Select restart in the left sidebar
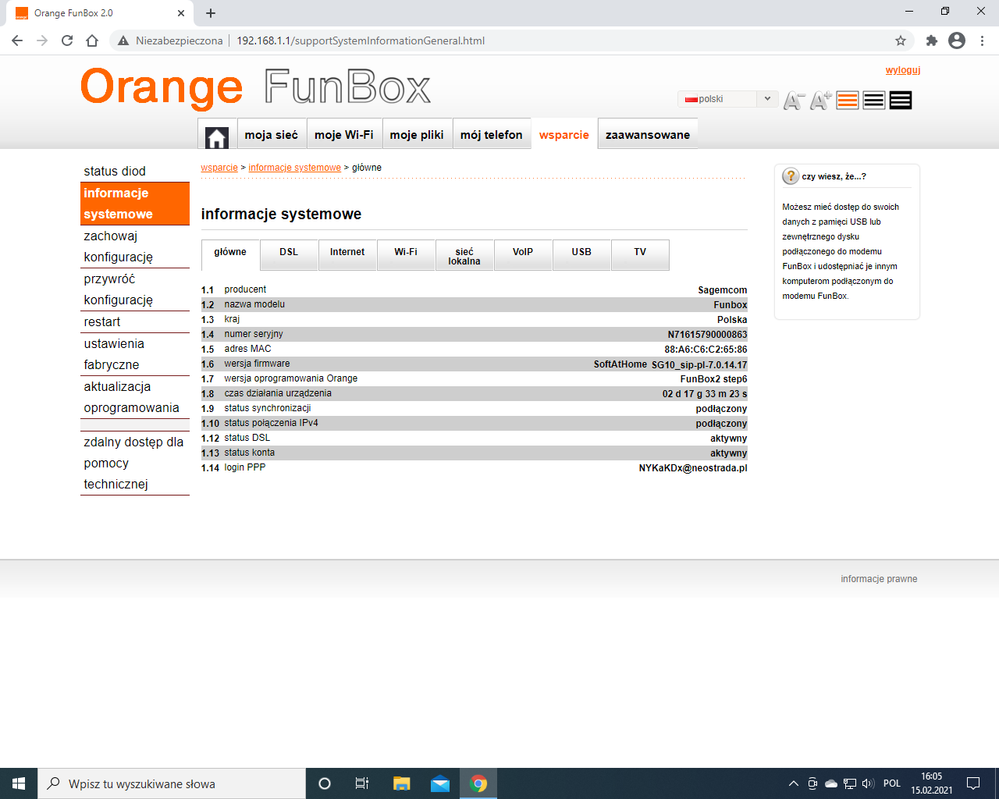Image resolution: width=999 pixels, height=799 pixels. 102,322
